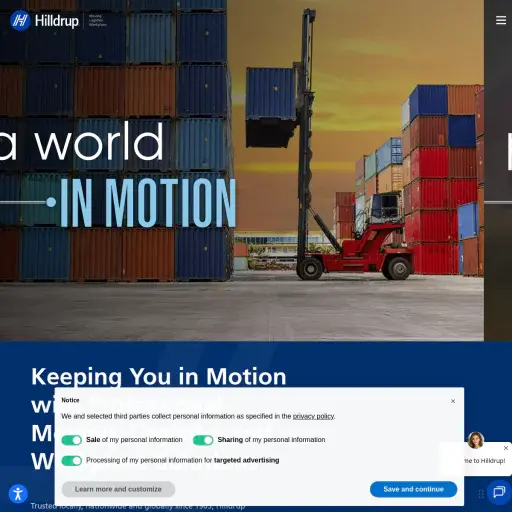
Task: Grab the dotted chat widget move handle
Action: (481, 494)
